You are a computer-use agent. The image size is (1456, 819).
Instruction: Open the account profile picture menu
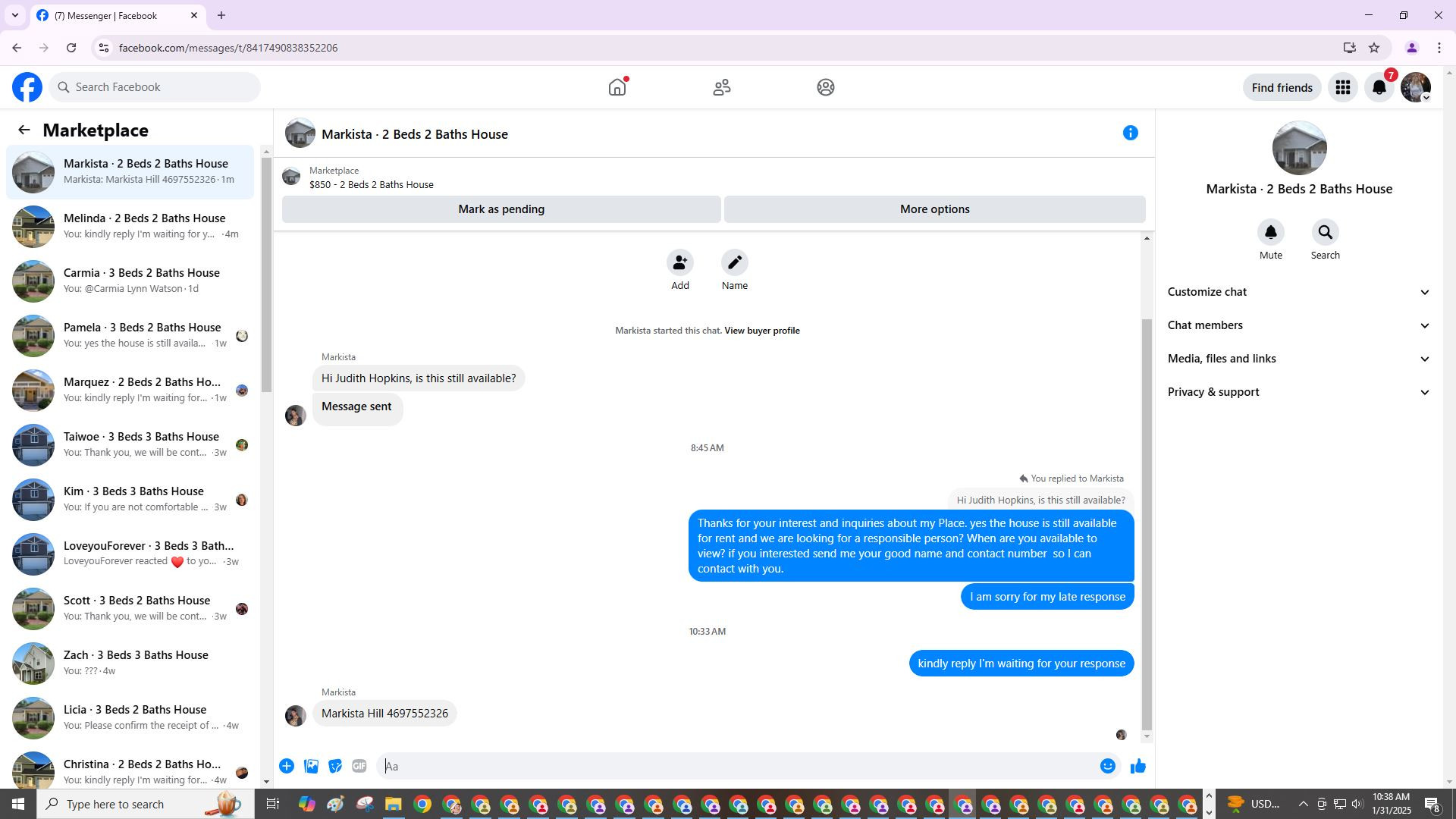tap(1416, 87)
